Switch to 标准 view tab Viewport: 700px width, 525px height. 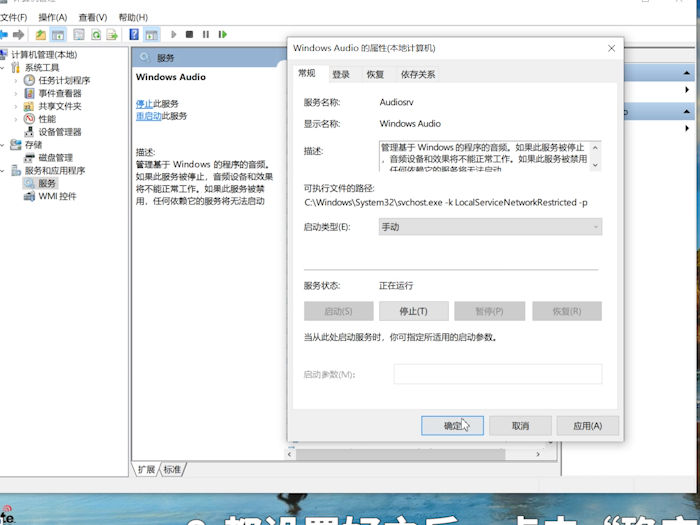click(172, 469)
